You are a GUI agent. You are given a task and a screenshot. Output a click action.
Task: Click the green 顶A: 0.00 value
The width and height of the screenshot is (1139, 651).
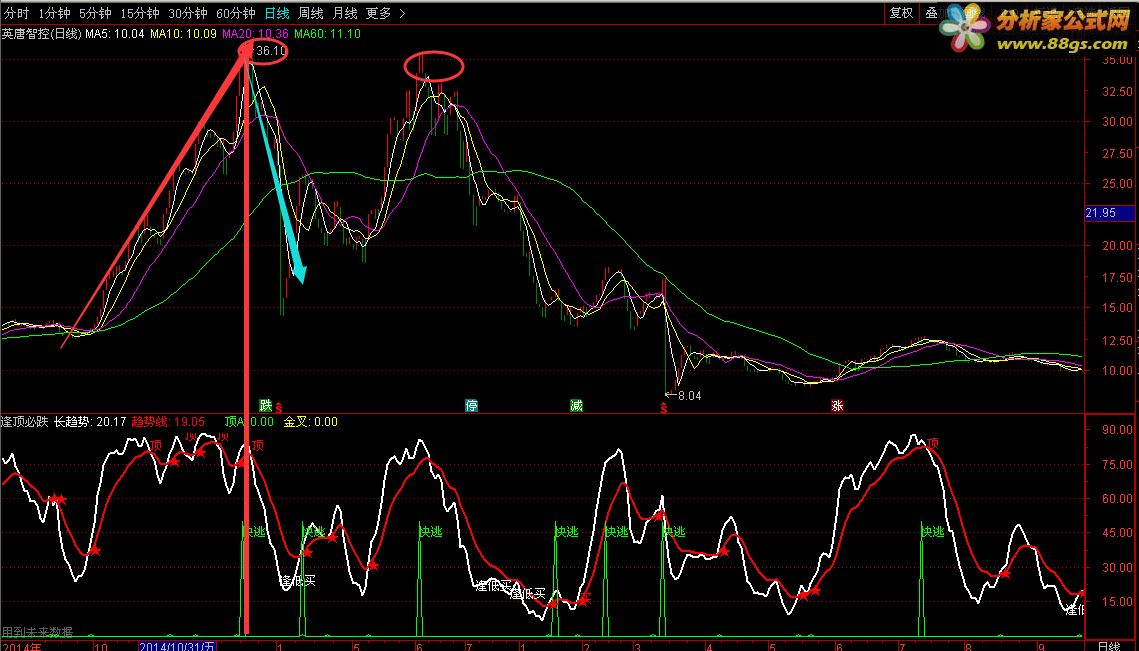click(249, 421)
